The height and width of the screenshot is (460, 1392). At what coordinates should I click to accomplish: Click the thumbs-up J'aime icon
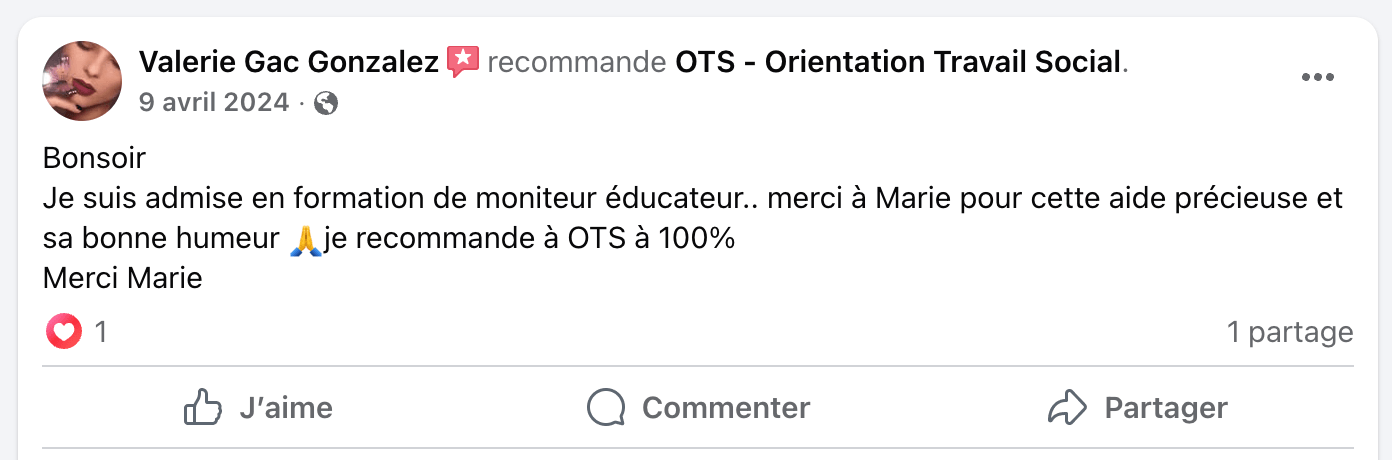203,407
